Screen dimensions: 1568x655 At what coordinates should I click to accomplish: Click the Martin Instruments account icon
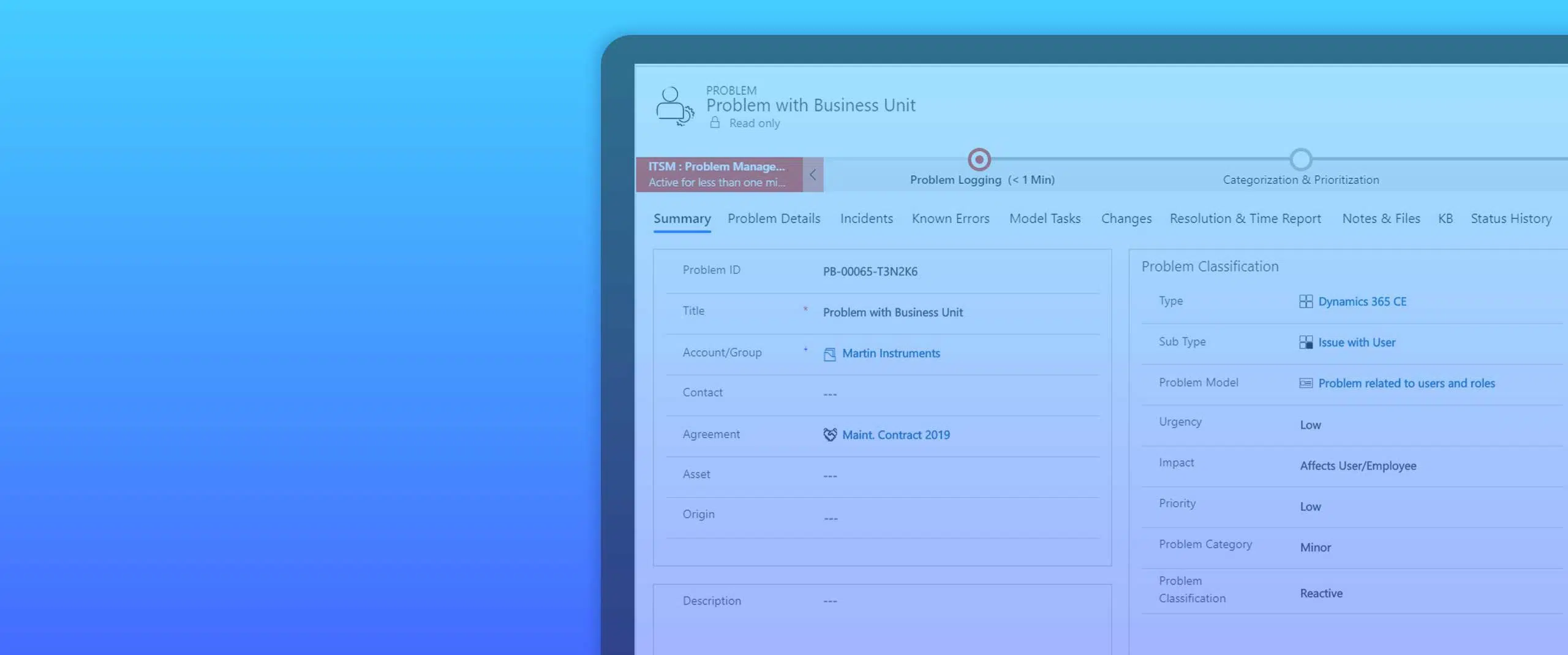point(829,354)
